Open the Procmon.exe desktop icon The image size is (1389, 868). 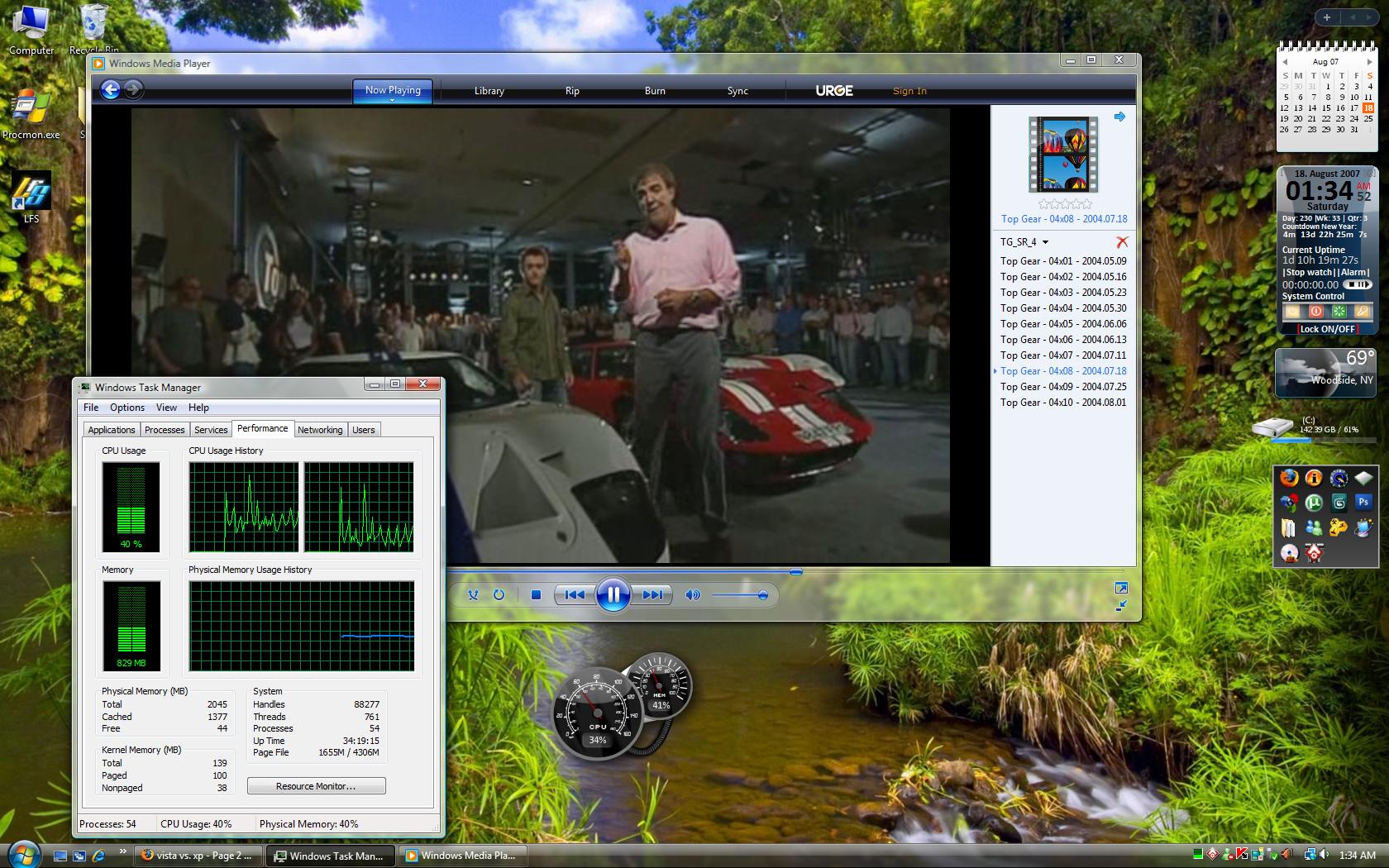tap(31, 114)
